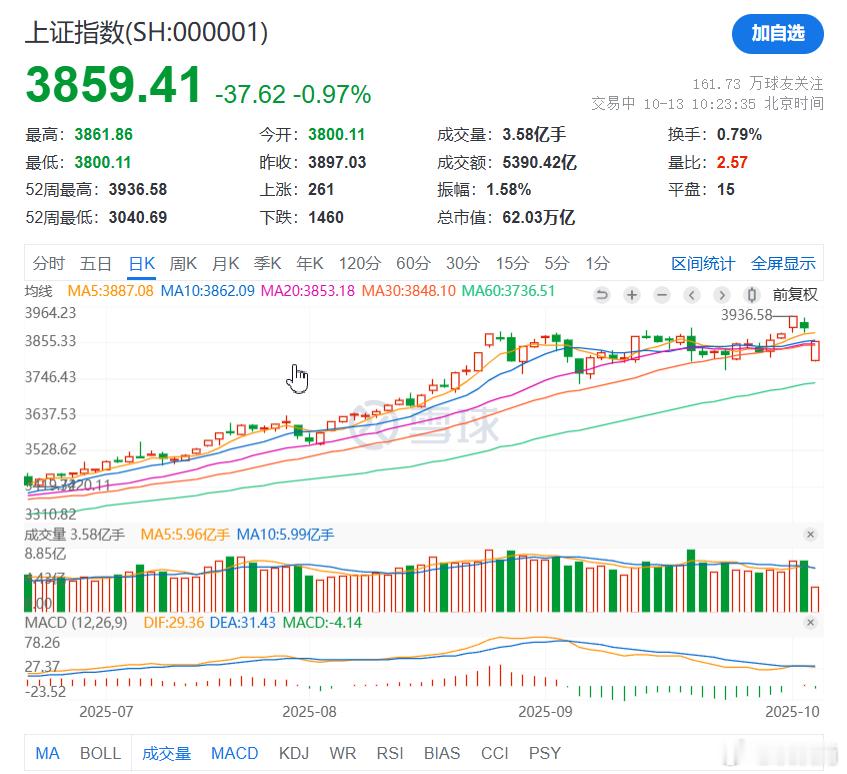Image resolution: width=847 pixels, height=774 pixels.
Task: Zoom in the K-line chart with plus icon
Action: point(631,295)
